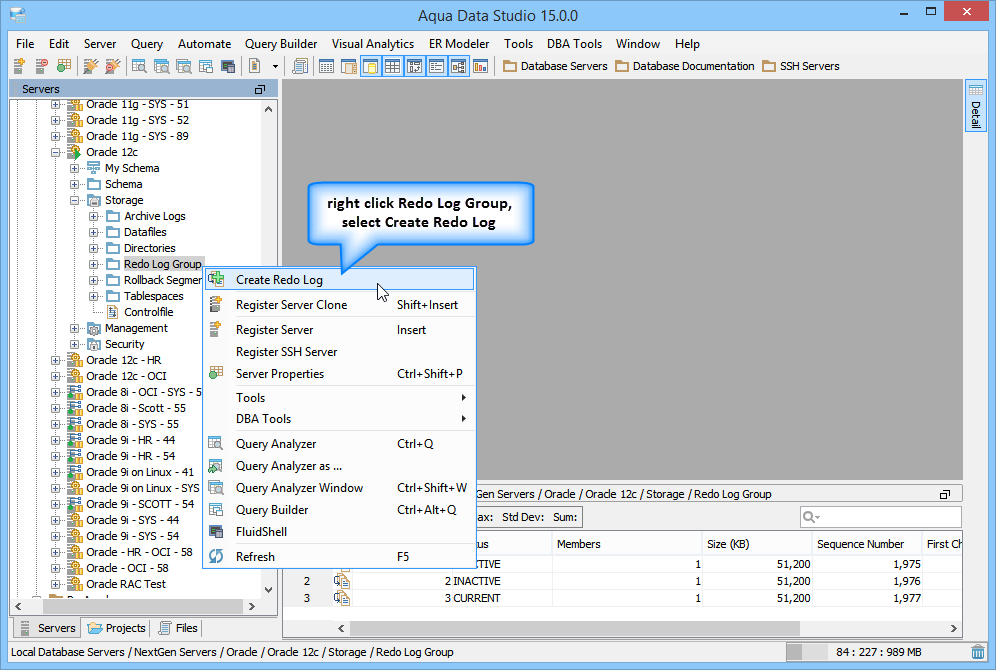Click the FluidShell icon in context menu
Viewport: 996px width, 670px height.
216,532
